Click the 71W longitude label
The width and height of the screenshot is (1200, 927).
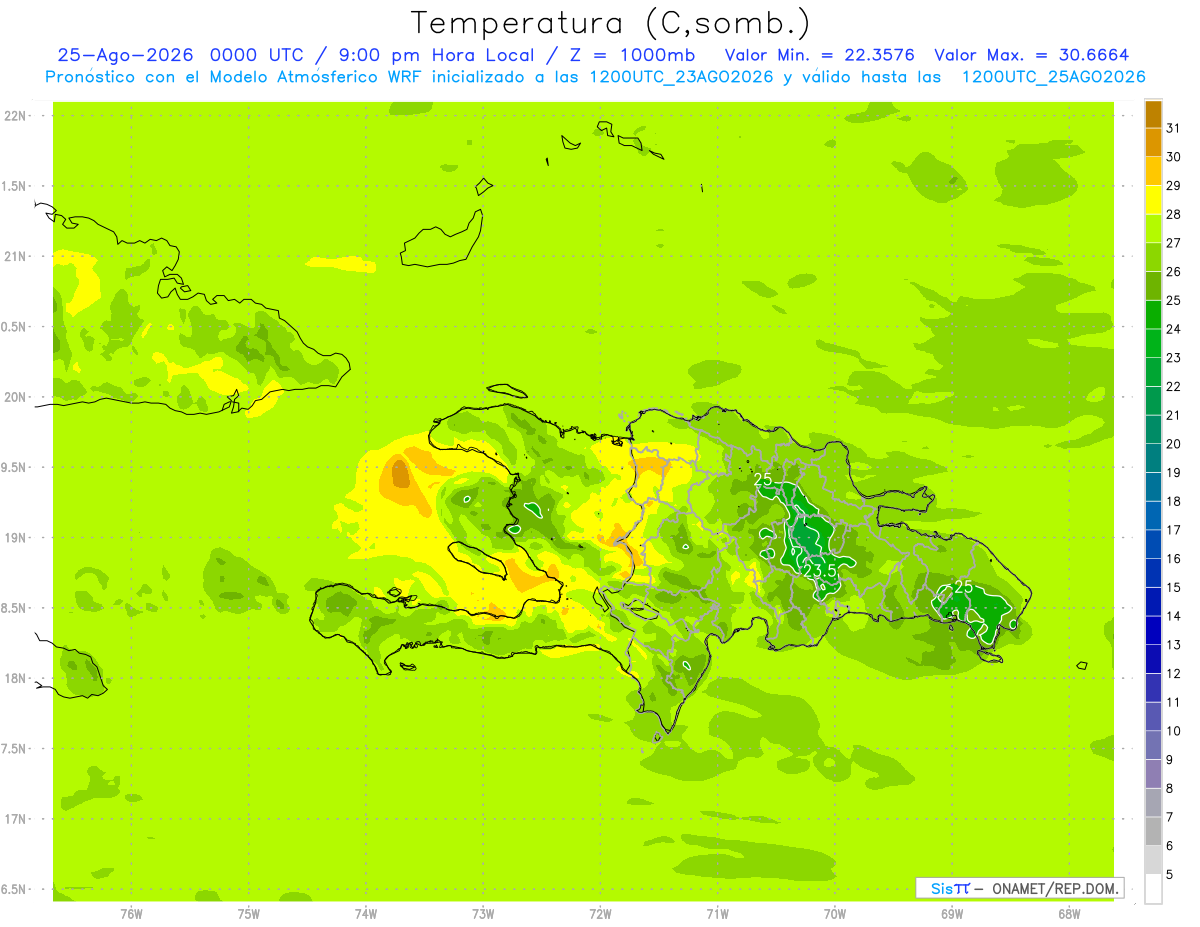tap(717, 914)
